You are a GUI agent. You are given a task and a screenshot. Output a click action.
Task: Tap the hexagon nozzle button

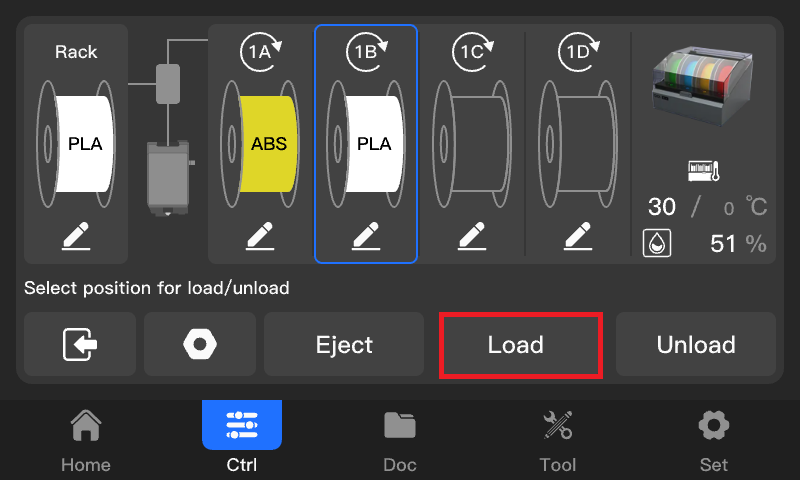200,344
